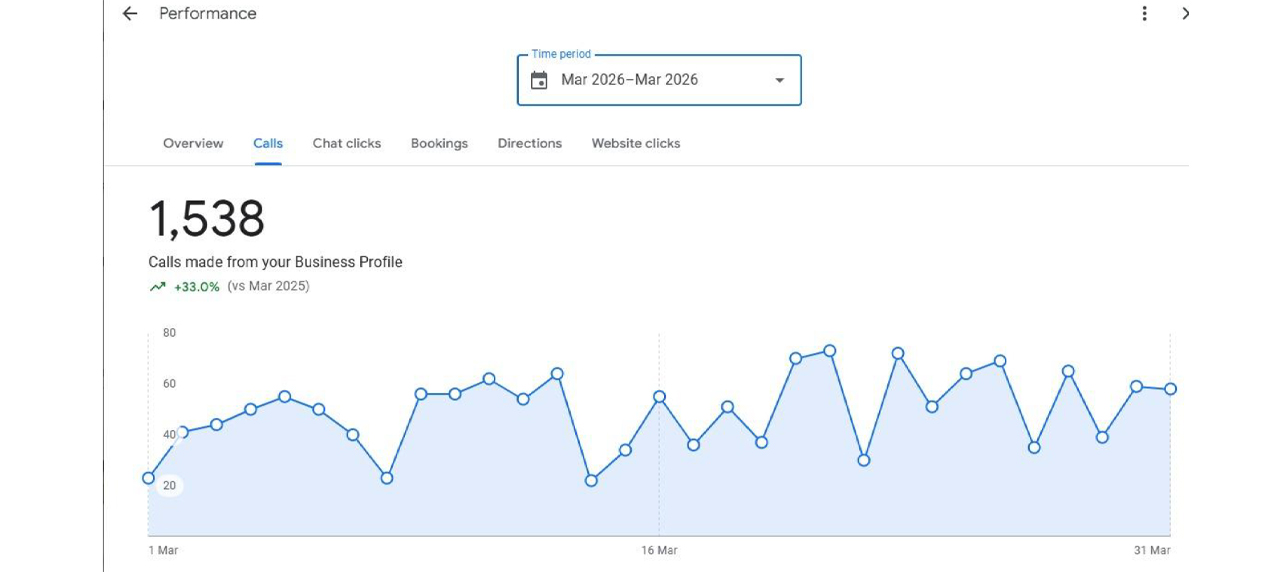Click the '(vs Mar 2025)' comparison text
This screenshot has width=1280, height=572.
point(268,286)
